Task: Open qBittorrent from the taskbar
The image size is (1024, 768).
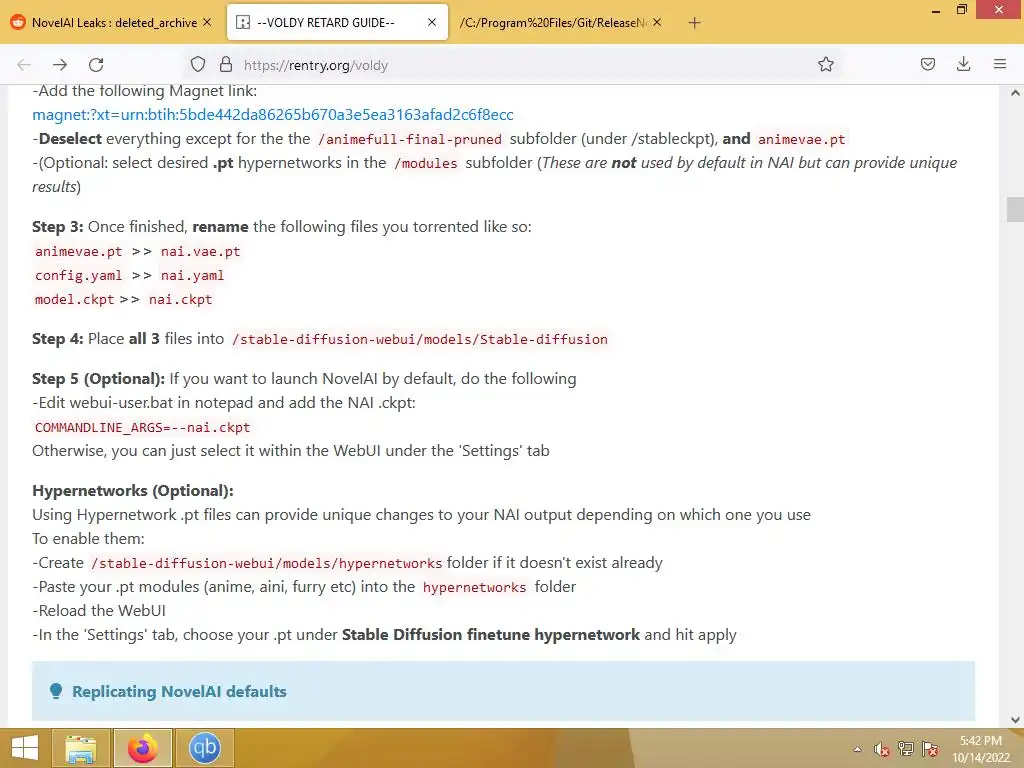Action: point(204,748)
